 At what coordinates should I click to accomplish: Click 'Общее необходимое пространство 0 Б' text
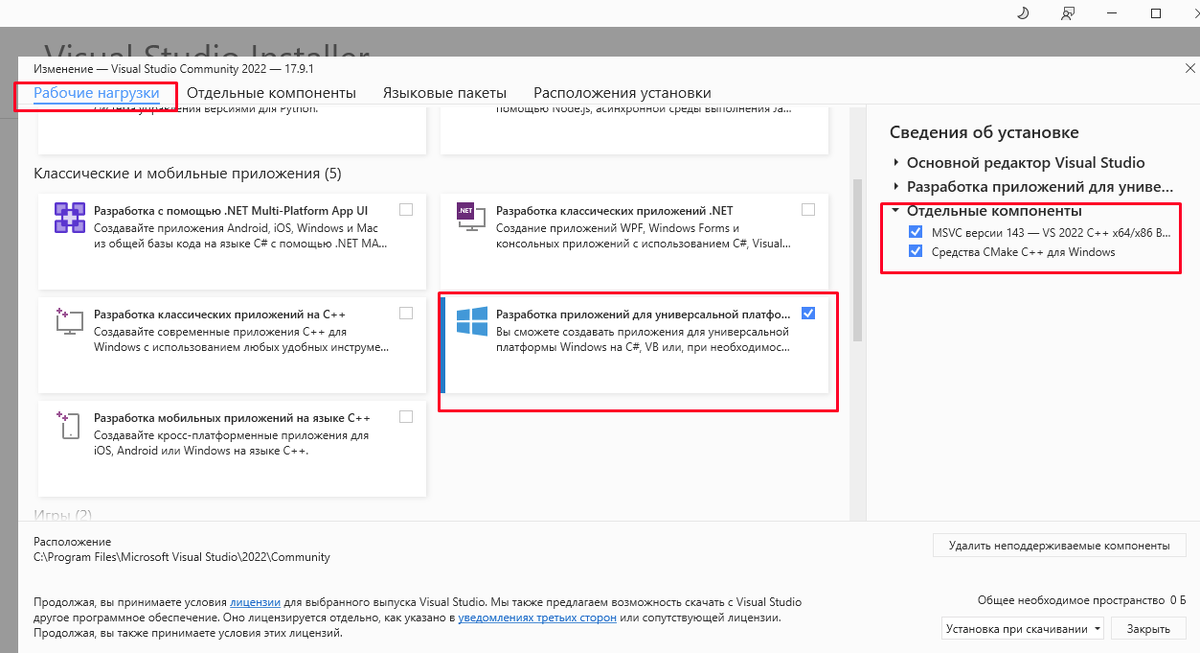click(1082, 600)
